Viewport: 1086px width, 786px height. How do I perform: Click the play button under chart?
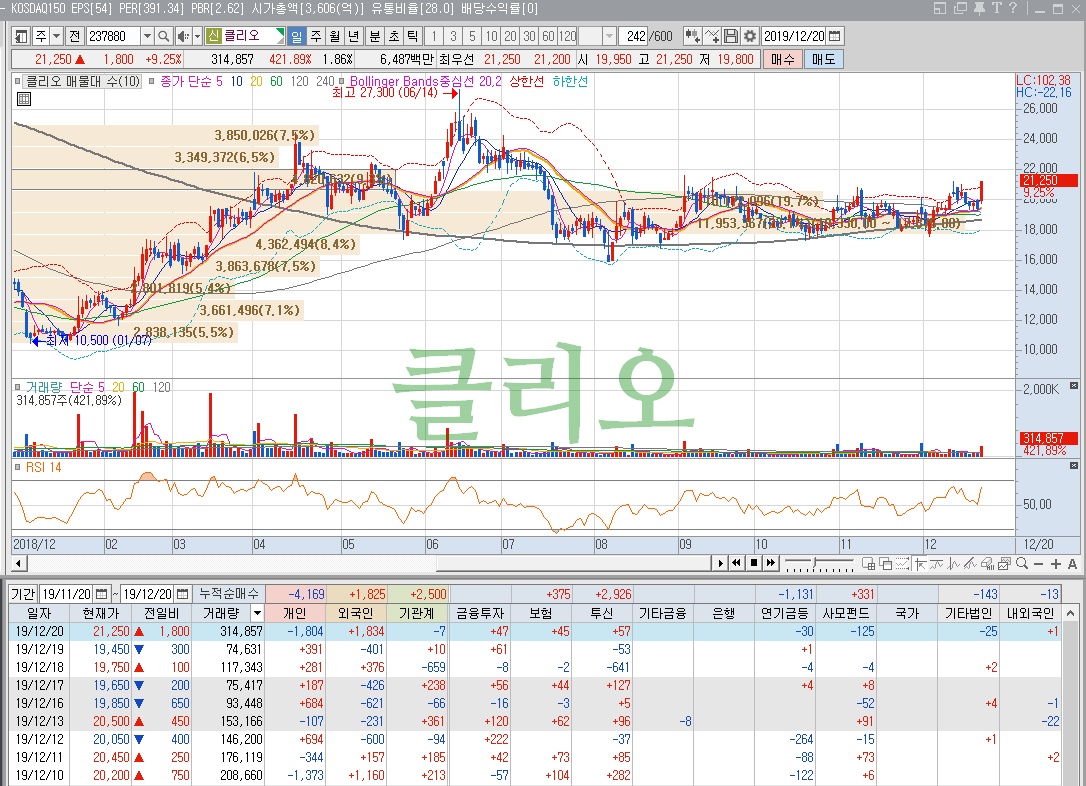click(x=720, y=564)
